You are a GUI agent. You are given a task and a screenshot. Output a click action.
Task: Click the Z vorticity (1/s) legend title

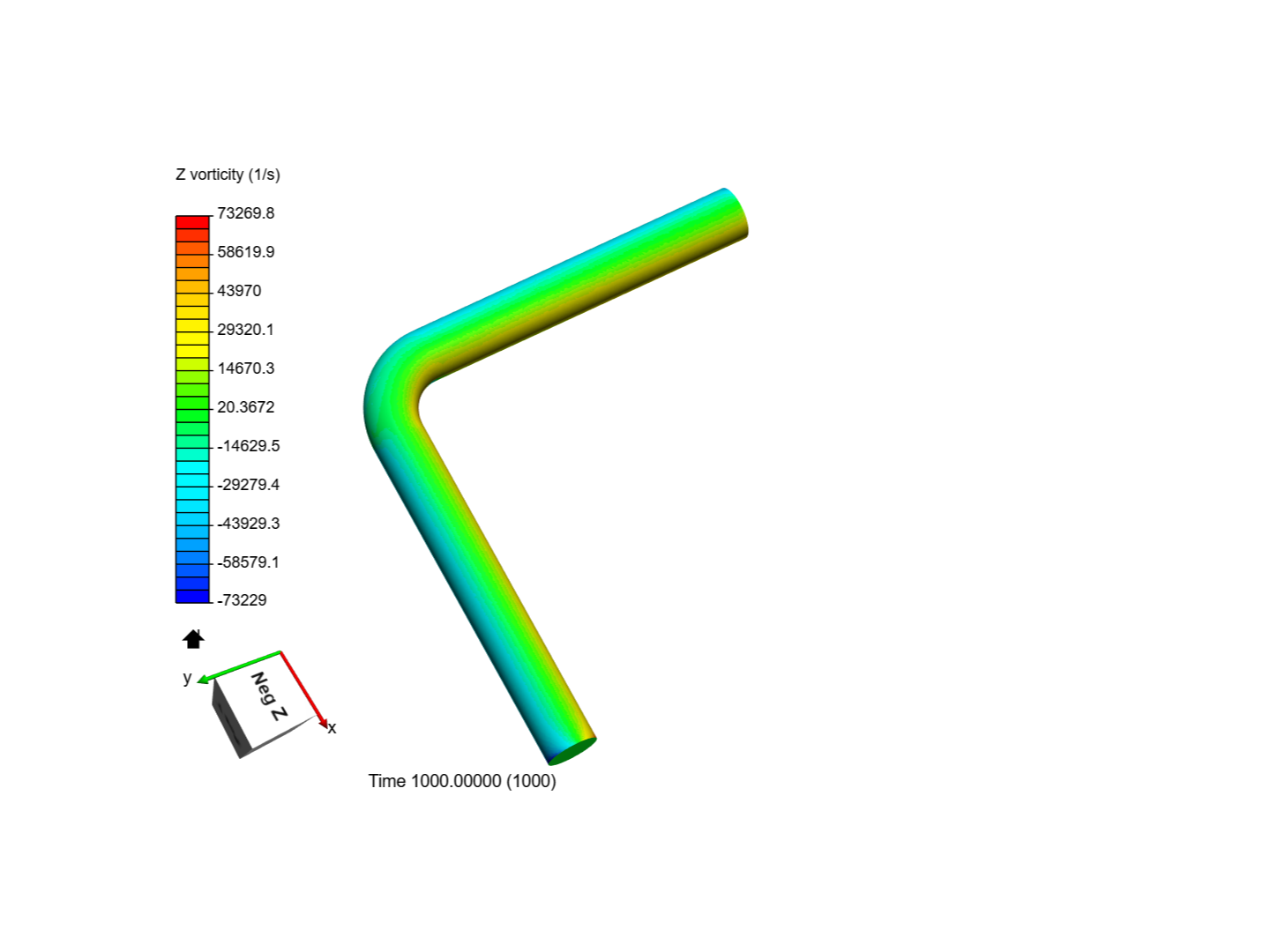(x=228, y=175)
